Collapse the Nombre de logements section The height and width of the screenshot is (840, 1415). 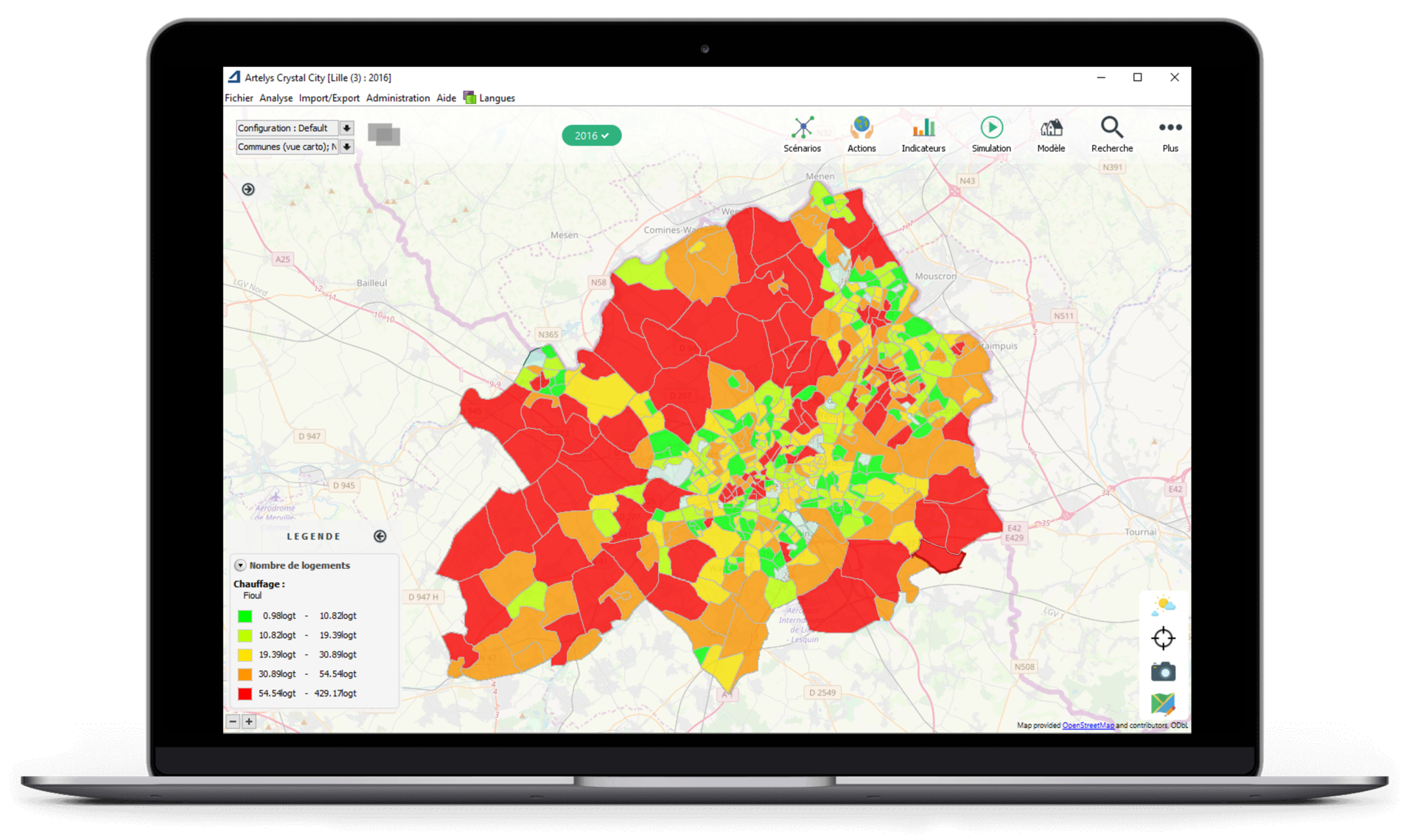(x=240, y=565)
